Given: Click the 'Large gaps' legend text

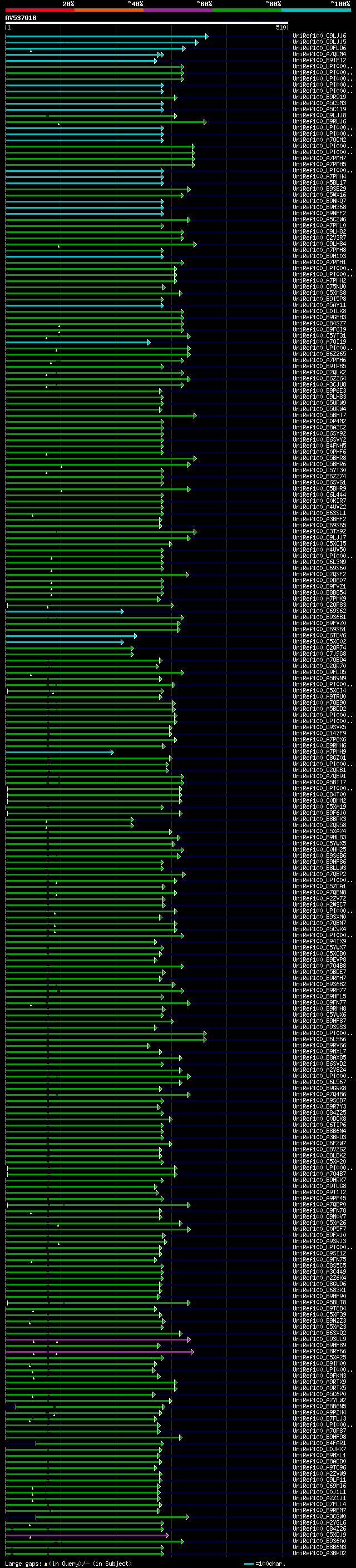Looking at the screenshot, I should [23, 1563].
